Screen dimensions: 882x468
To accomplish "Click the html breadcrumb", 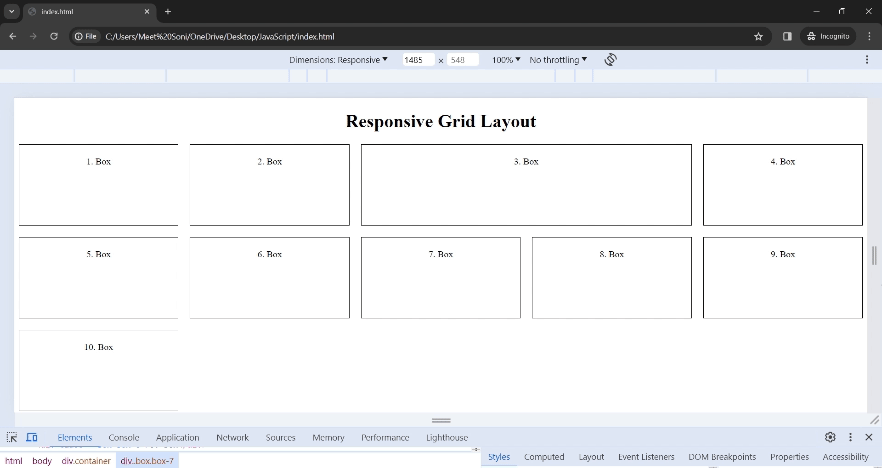I will pos(14,461).
